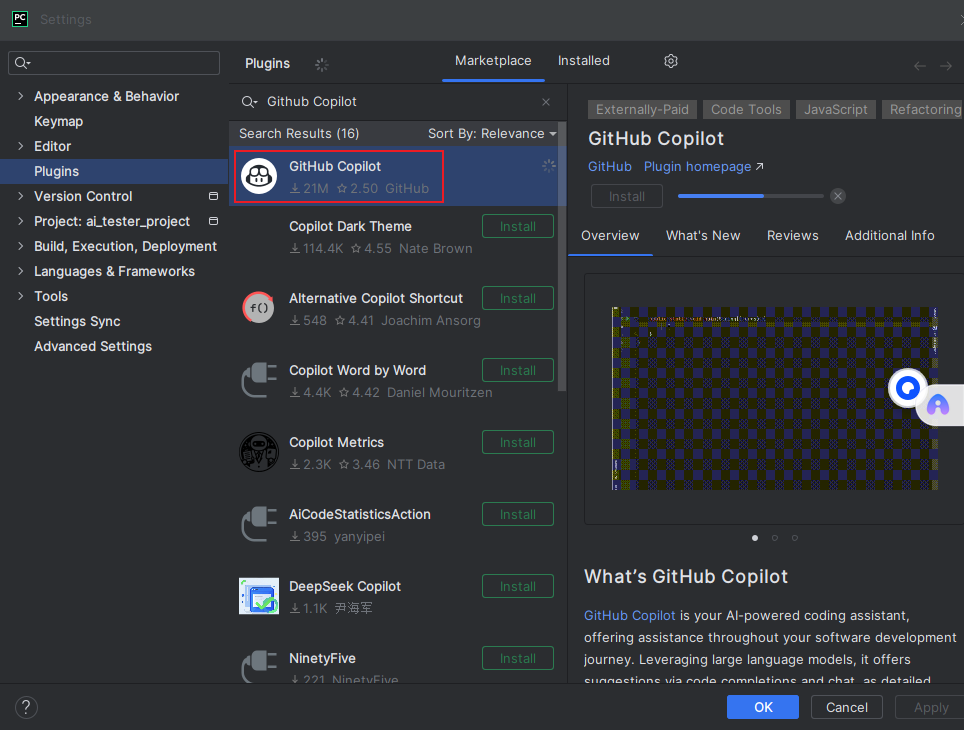
Task: Expand the Tools settings section
Action: [x=21, y=296]
